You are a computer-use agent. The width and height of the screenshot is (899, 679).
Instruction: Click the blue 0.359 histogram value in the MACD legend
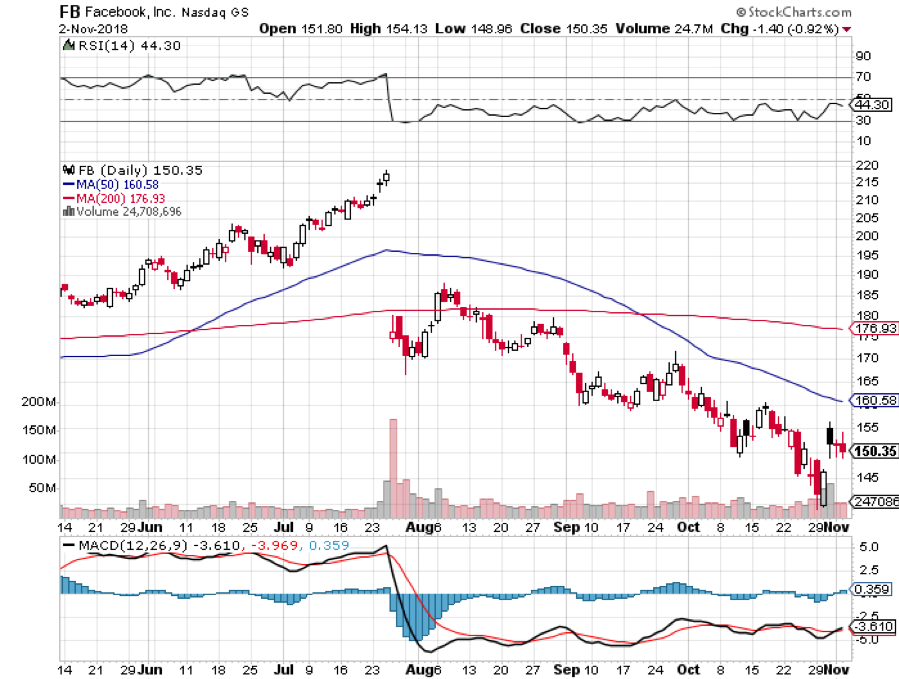(329, 545)
